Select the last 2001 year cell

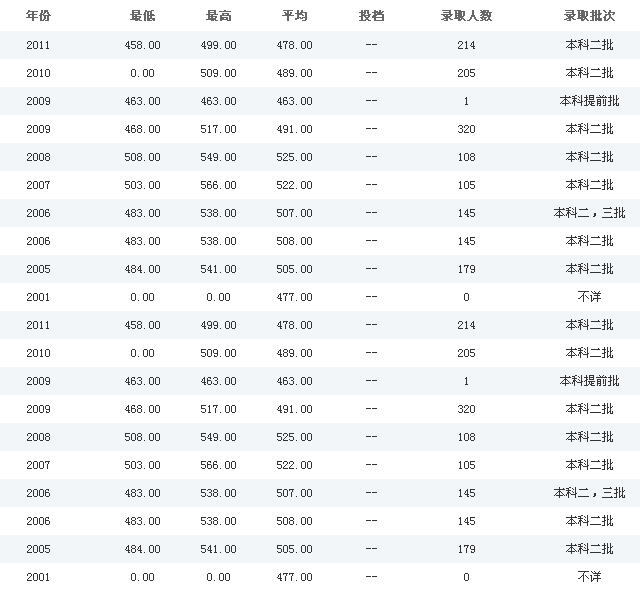click(37, 577)
